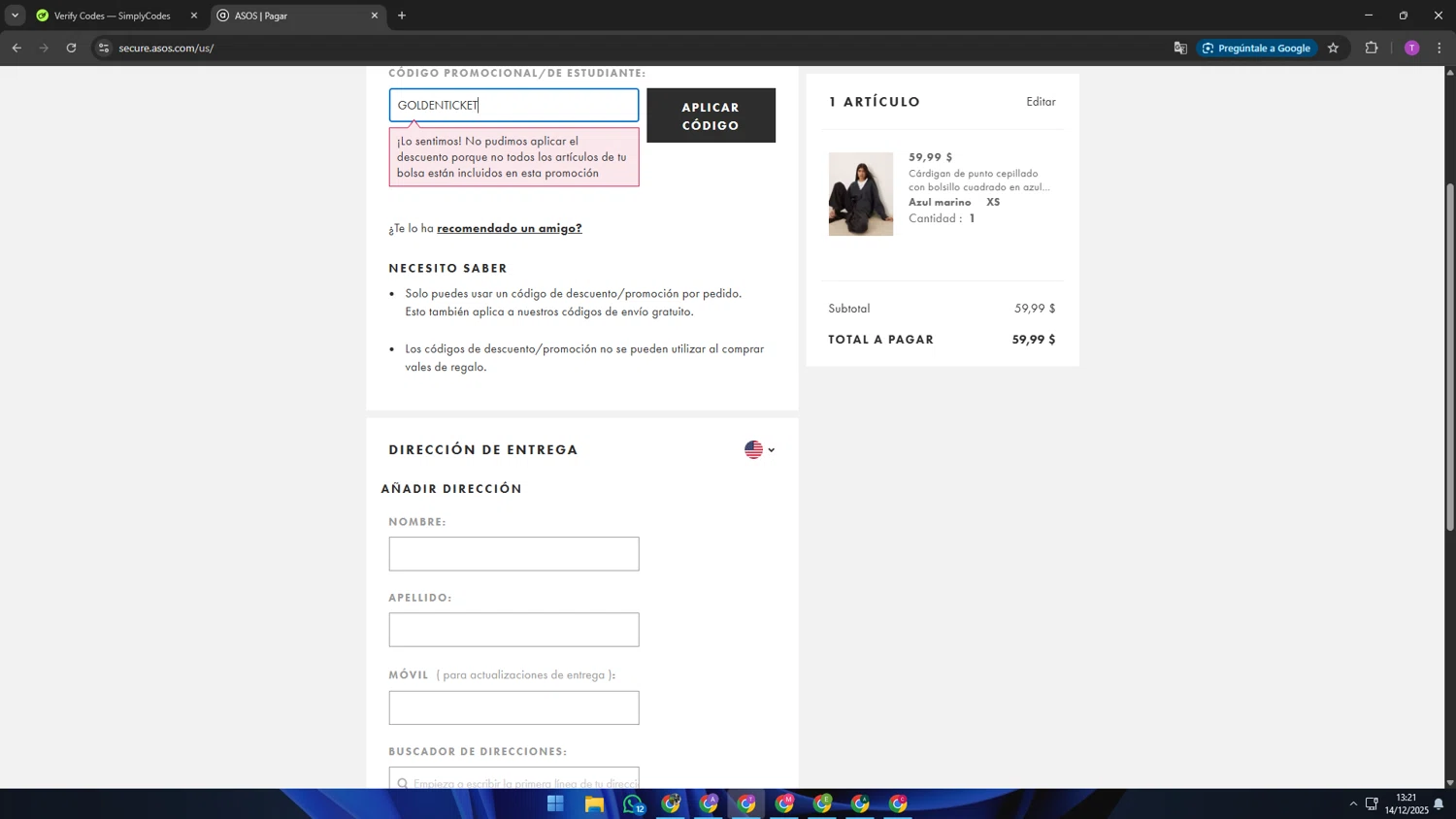Image resolution: width=1456 pixels, height=819 pixels.
Task: Open the tab search dropdown arrow
Action: pyautogui.click(x=15, y=16)
